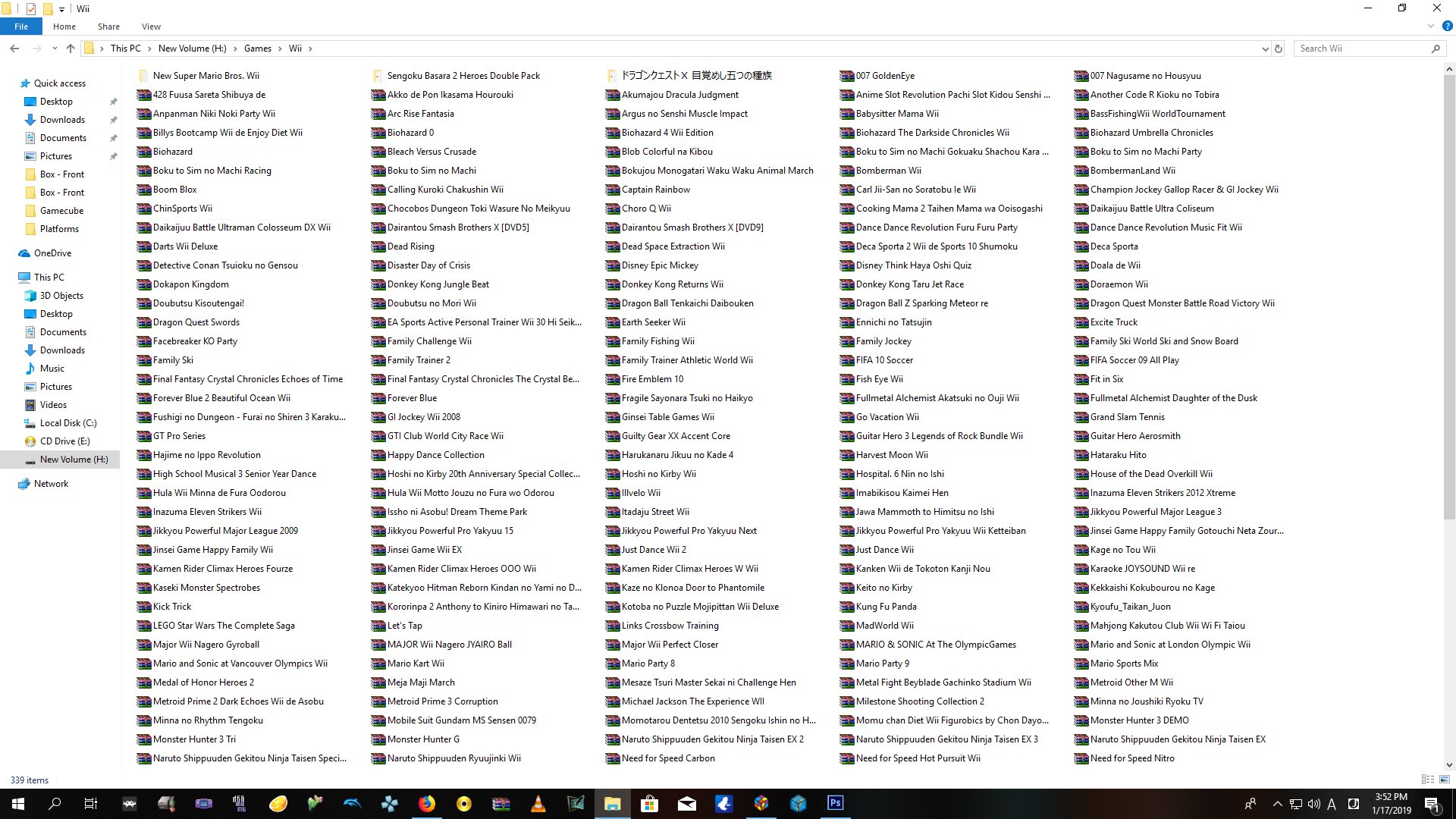This screenshot has width=1456, height=819.
Task: Open the Home ribbon tab
Action: coord(64,27)
